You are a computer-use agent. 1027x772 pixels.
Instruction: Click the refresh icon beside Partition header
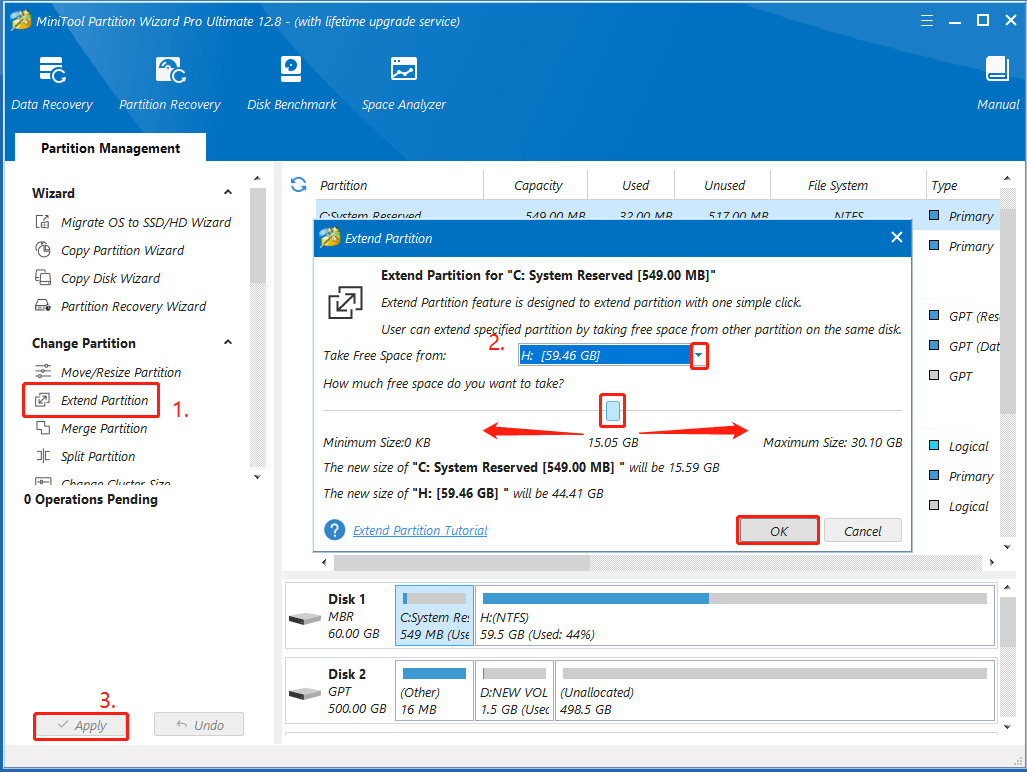pos(299,185)
